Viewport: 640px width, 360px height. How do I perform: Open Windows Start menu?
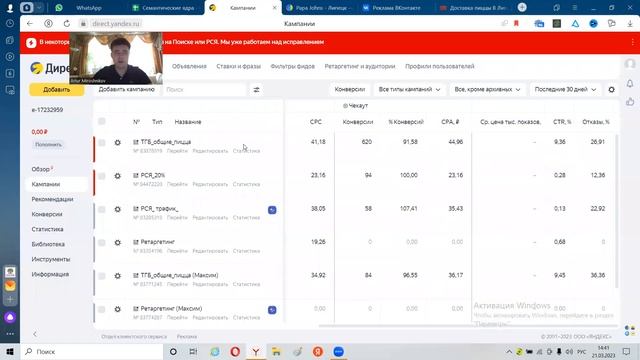[10, 351]
